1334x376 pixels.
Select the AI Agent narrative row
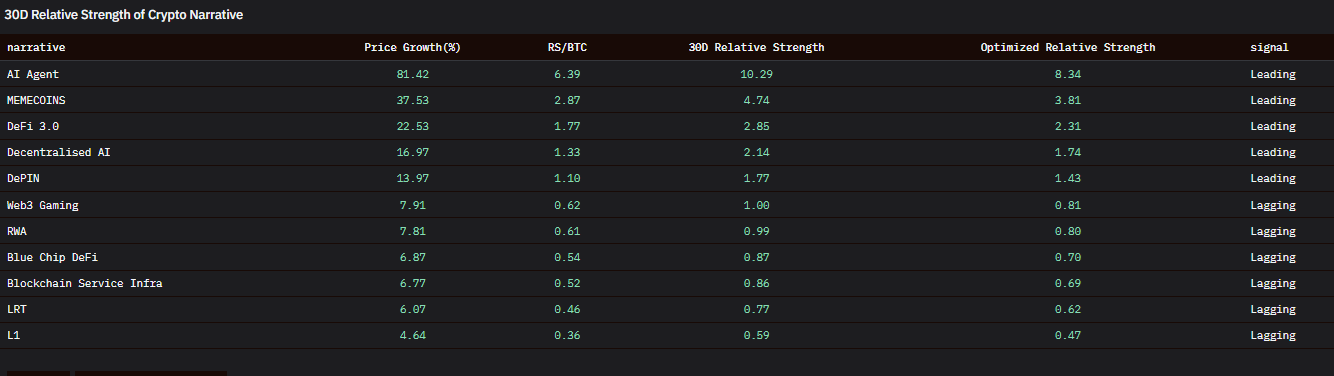pos(667,74)
